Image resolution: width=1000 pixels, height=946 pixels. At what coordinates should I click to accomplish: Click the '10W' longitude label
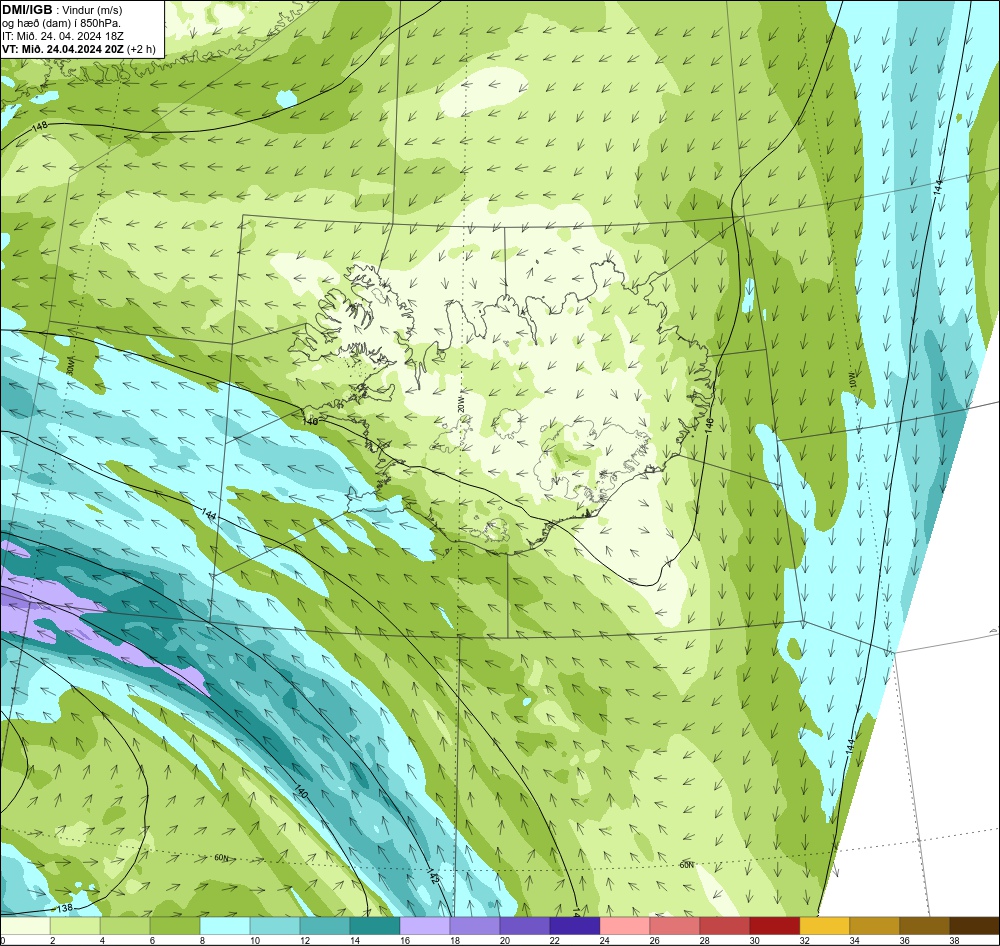point(853,380)
